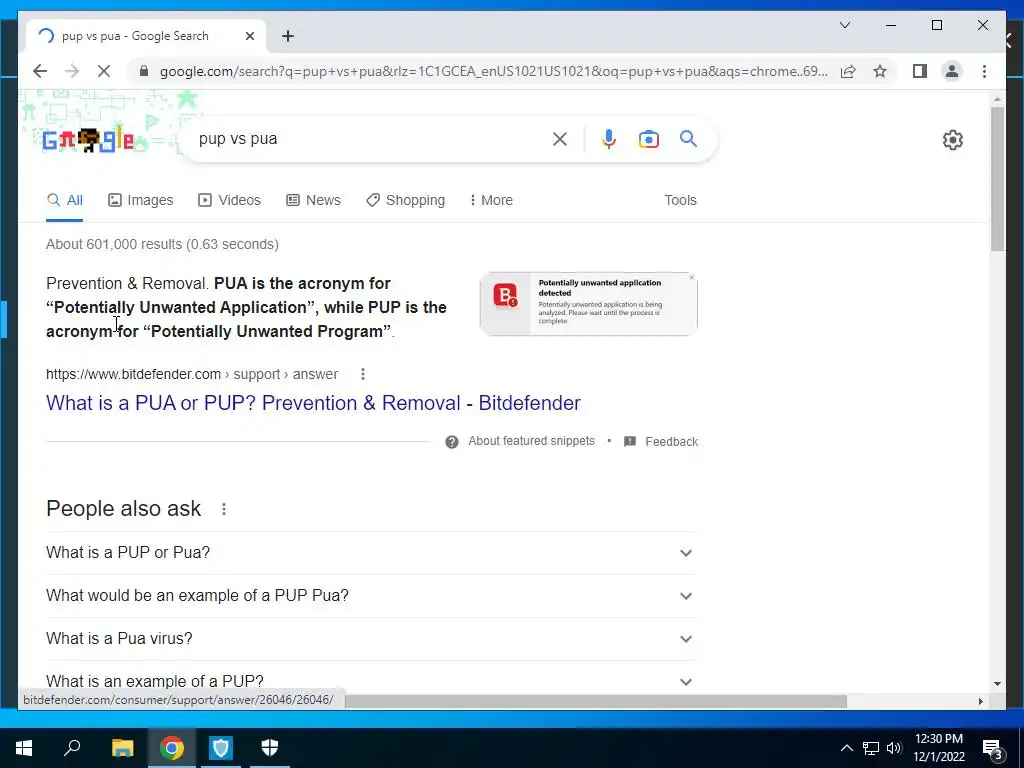The width and height of the screenshot is (1024, 768).
Task: Search by image camera icon
Action: (x=648, y=139)
